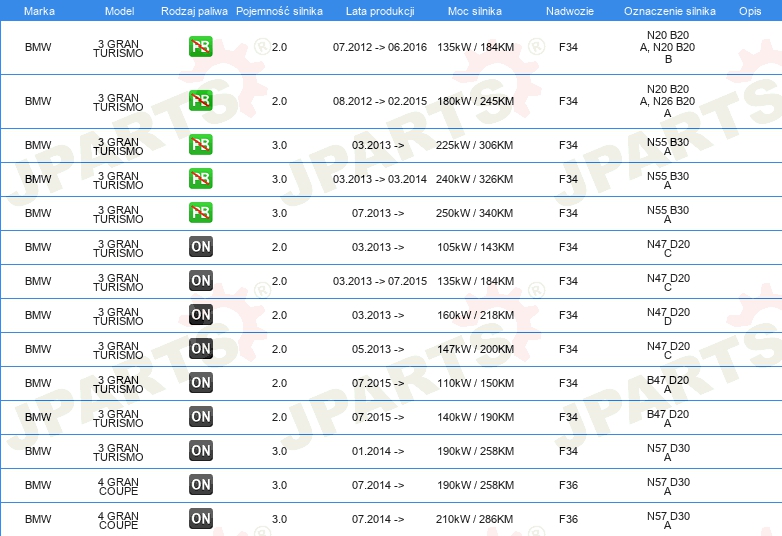Click diesel ON icon in 105kW / 143KM row
Screen dimensions: 782x536
point(200,246)
